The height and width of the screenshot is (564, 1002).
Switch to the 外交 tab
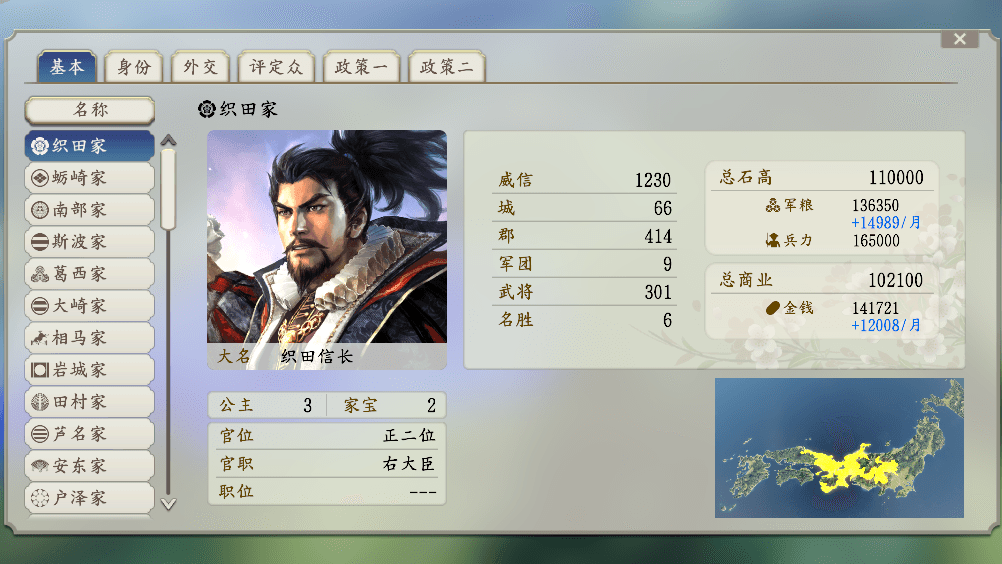pos(200,66)
